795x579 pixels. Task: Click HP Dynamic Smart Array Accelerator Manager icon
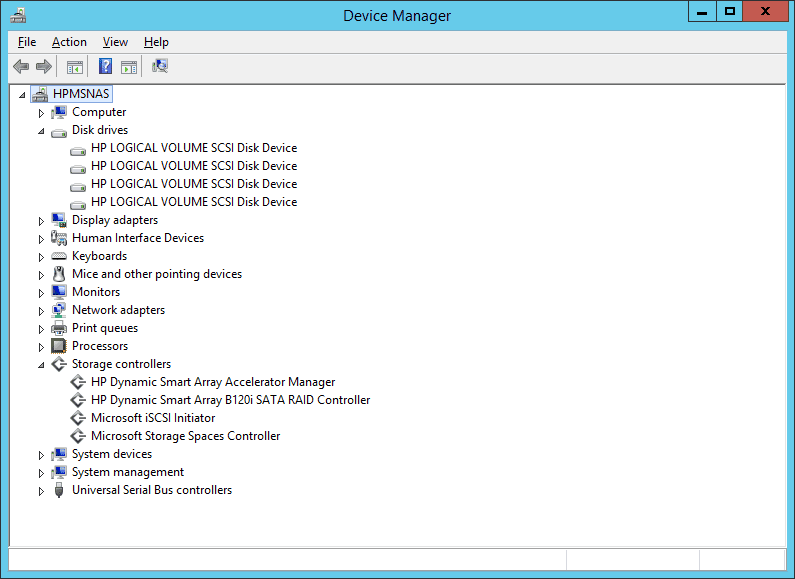(78, 382)
